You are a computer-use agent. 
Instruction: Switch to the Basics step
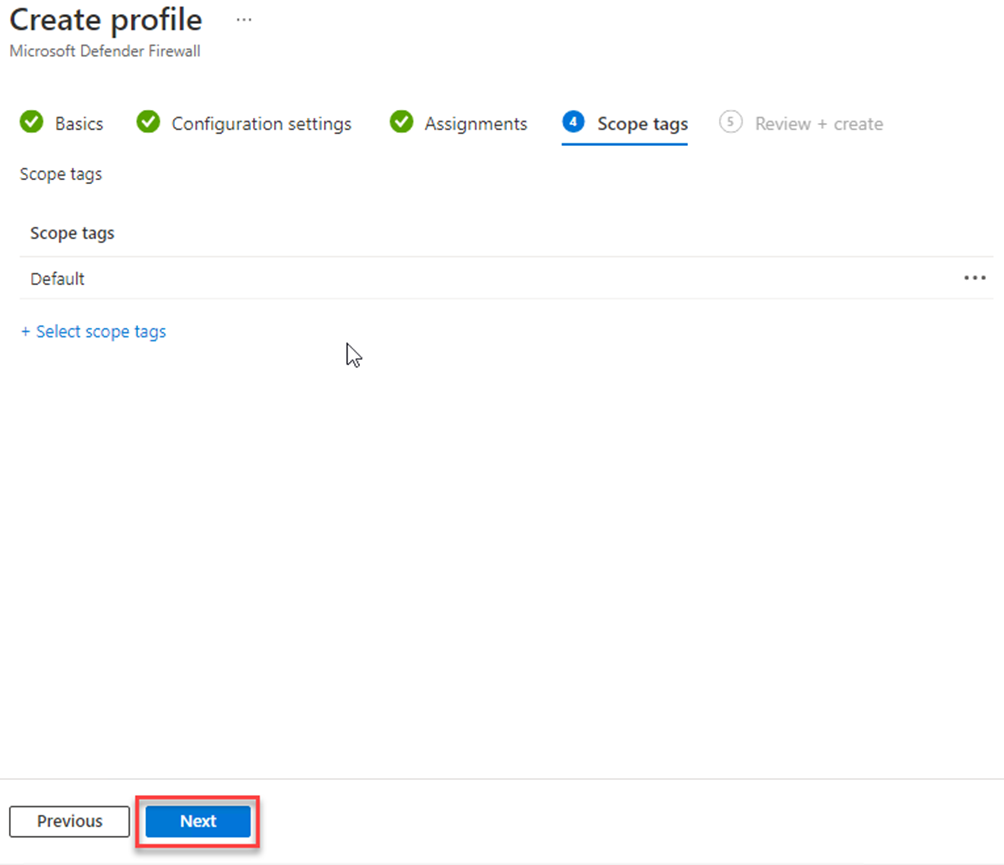click(x=61, y=123)
